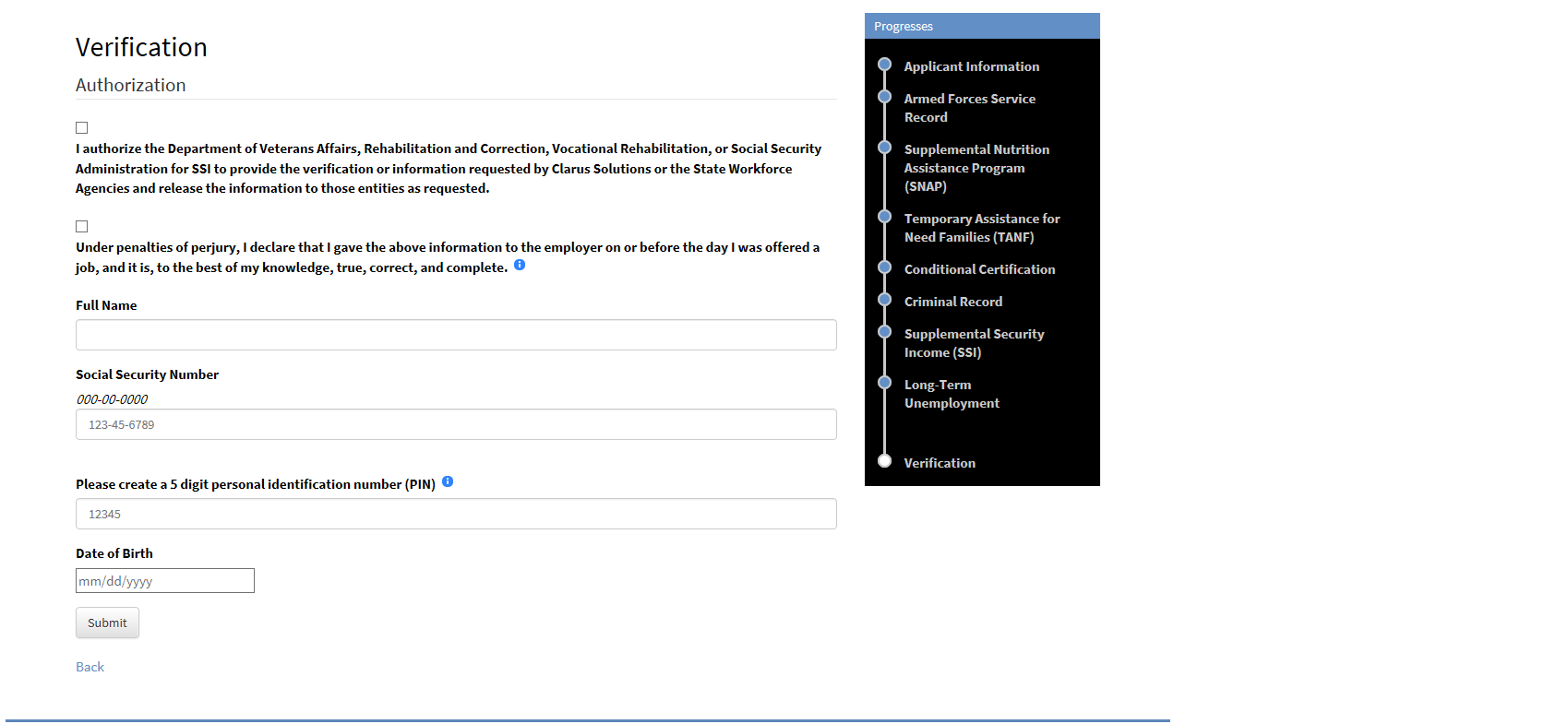This screenshot has height=724, width=1568.
Task: Select the Date of Birth field
Action: tap(165, 580)
